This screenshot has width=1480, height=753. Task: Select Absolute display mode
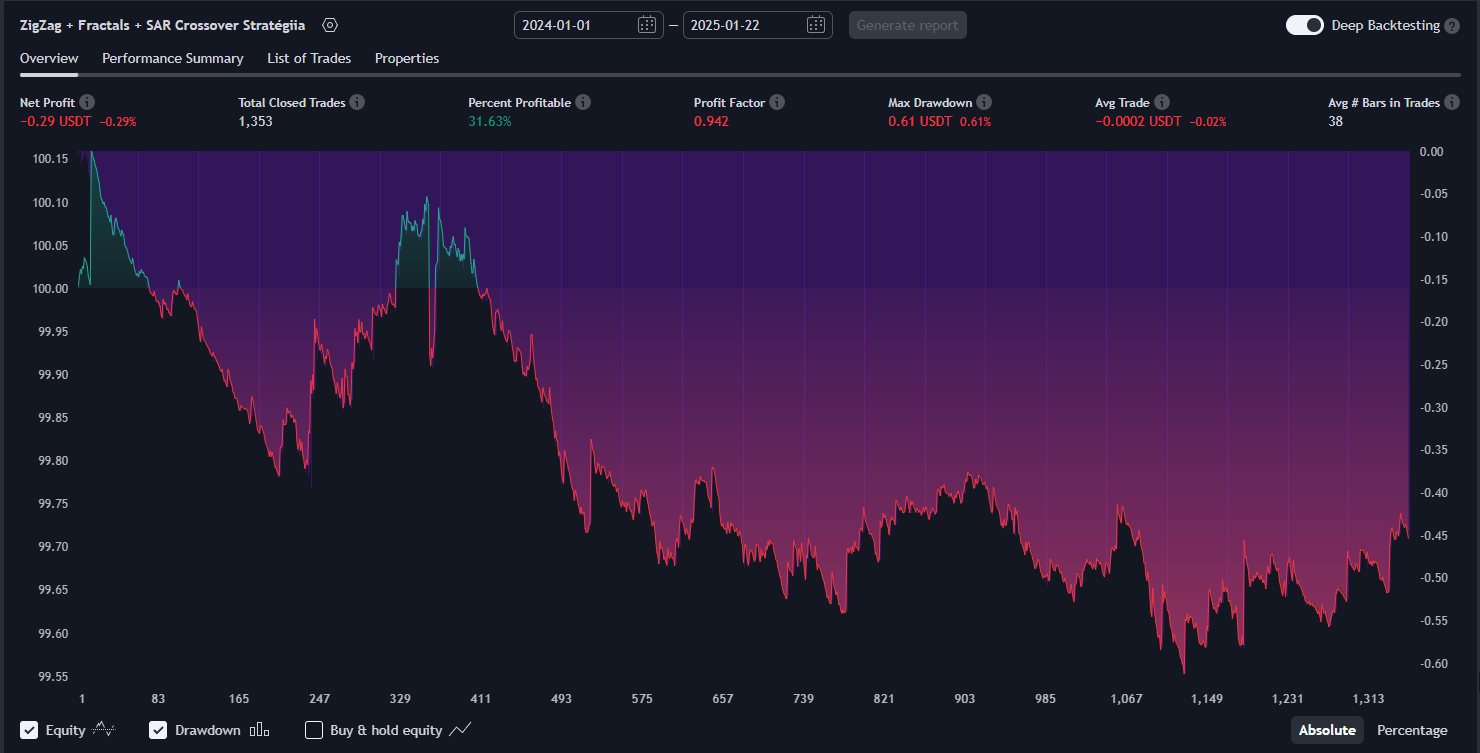tap(1327, 730)
